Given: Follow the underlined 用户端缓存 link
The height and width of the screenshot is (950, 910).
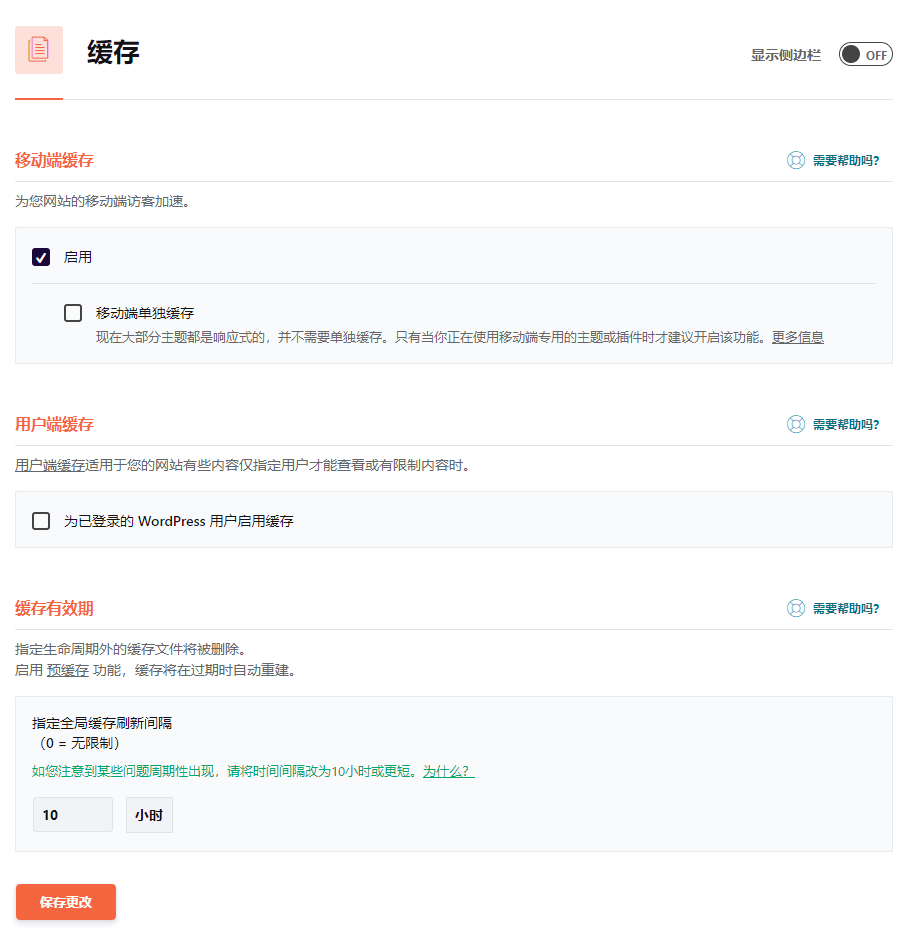Looking at the screenshot, I should click(50, 465).
